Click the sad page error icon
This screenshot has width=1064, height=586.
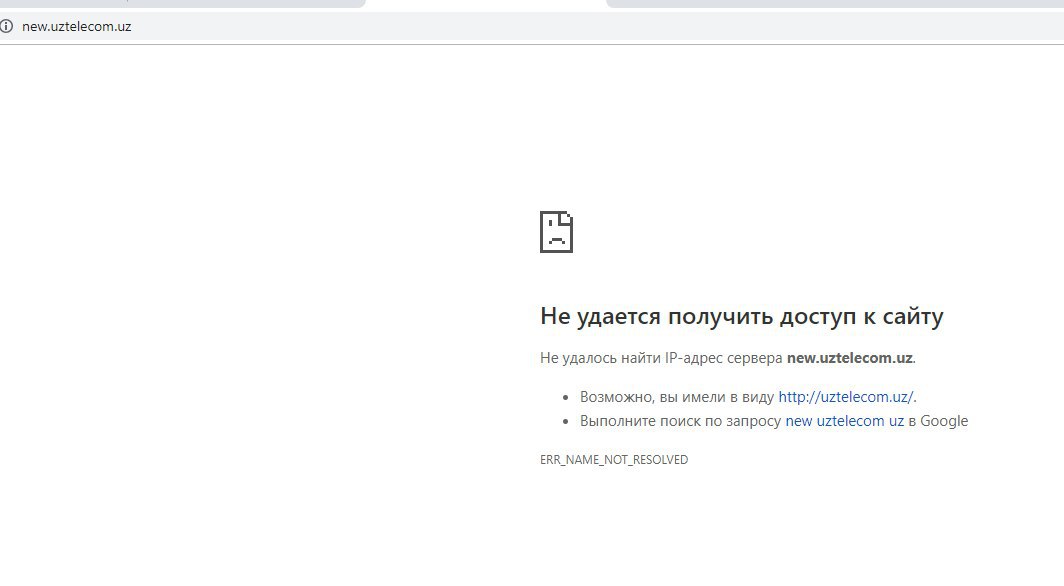[x=556, y=232]
